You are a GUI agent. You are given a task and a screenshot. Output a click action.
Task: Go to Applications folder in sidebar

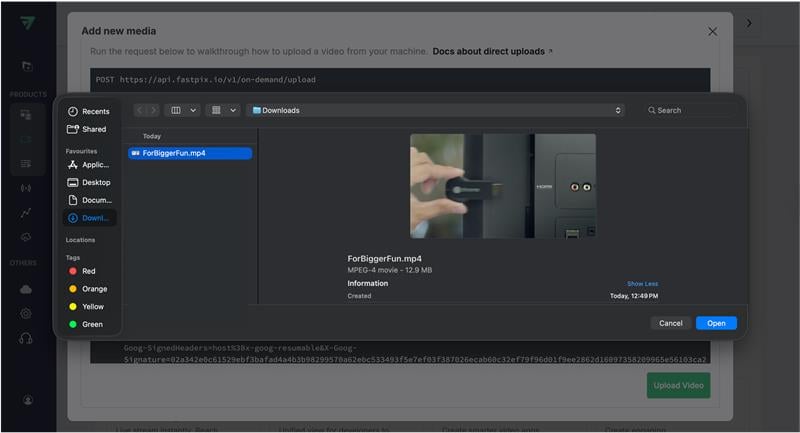(x=89, y=165)
